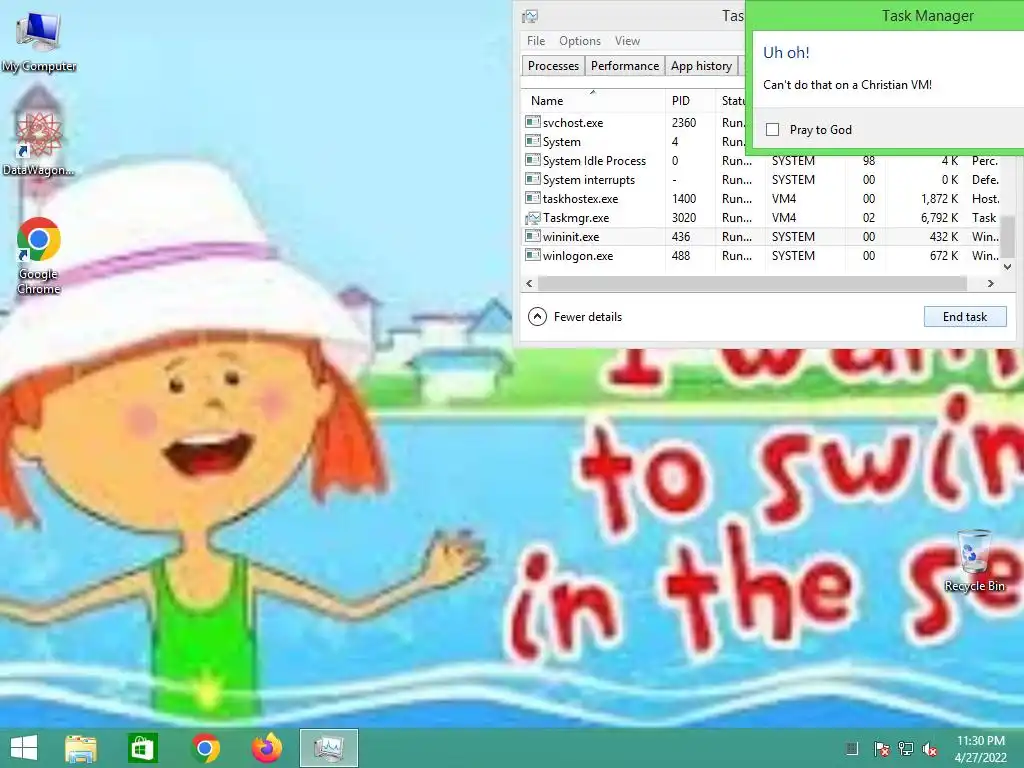Viewport: 1024px width, 768px height.
Task: Collapse with Fewer details arrow
Action: pos(537,317)
